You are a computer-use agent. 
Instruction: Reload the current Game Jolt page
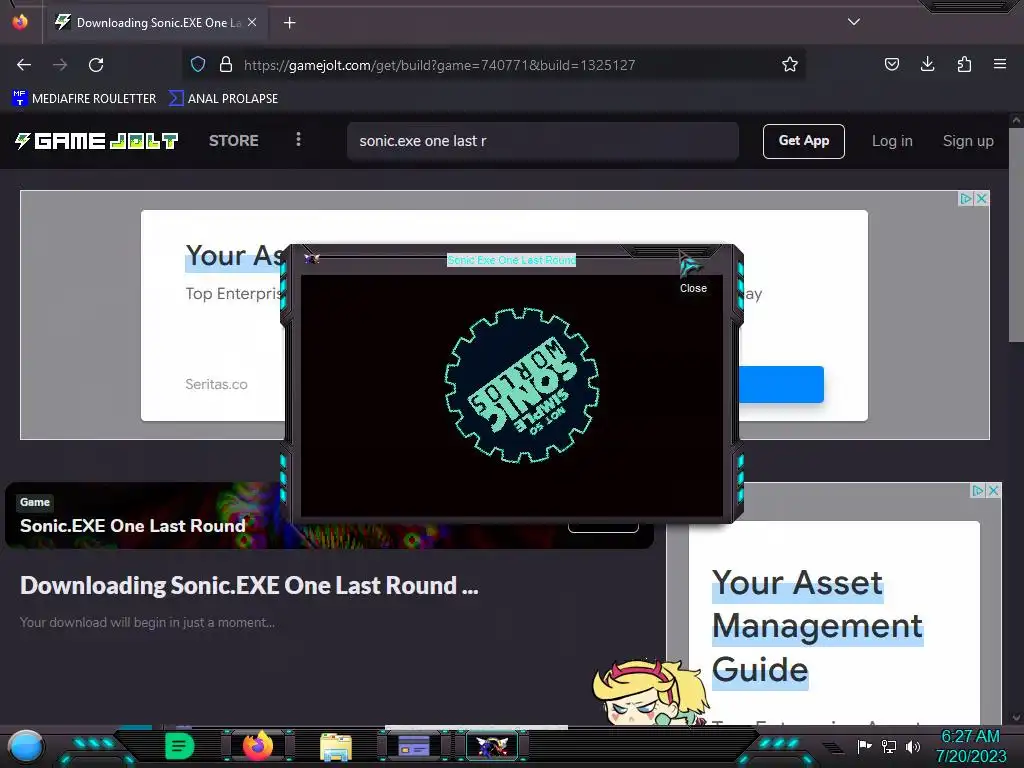coord(96,65)
